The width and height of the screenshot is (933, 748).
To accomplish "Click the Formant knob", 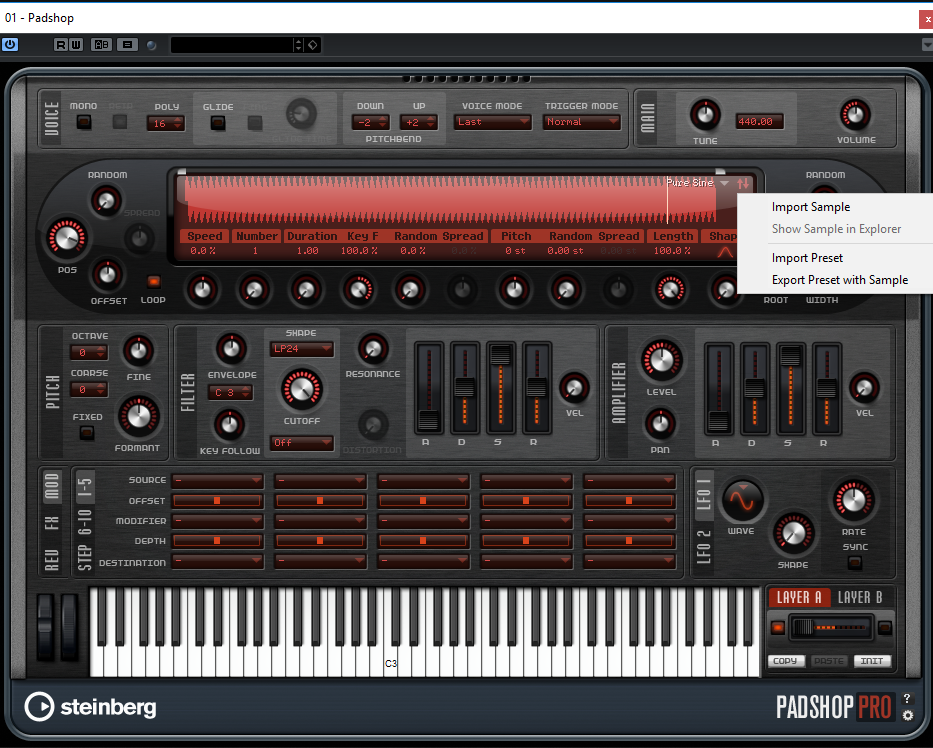I will tap(139, 415).
